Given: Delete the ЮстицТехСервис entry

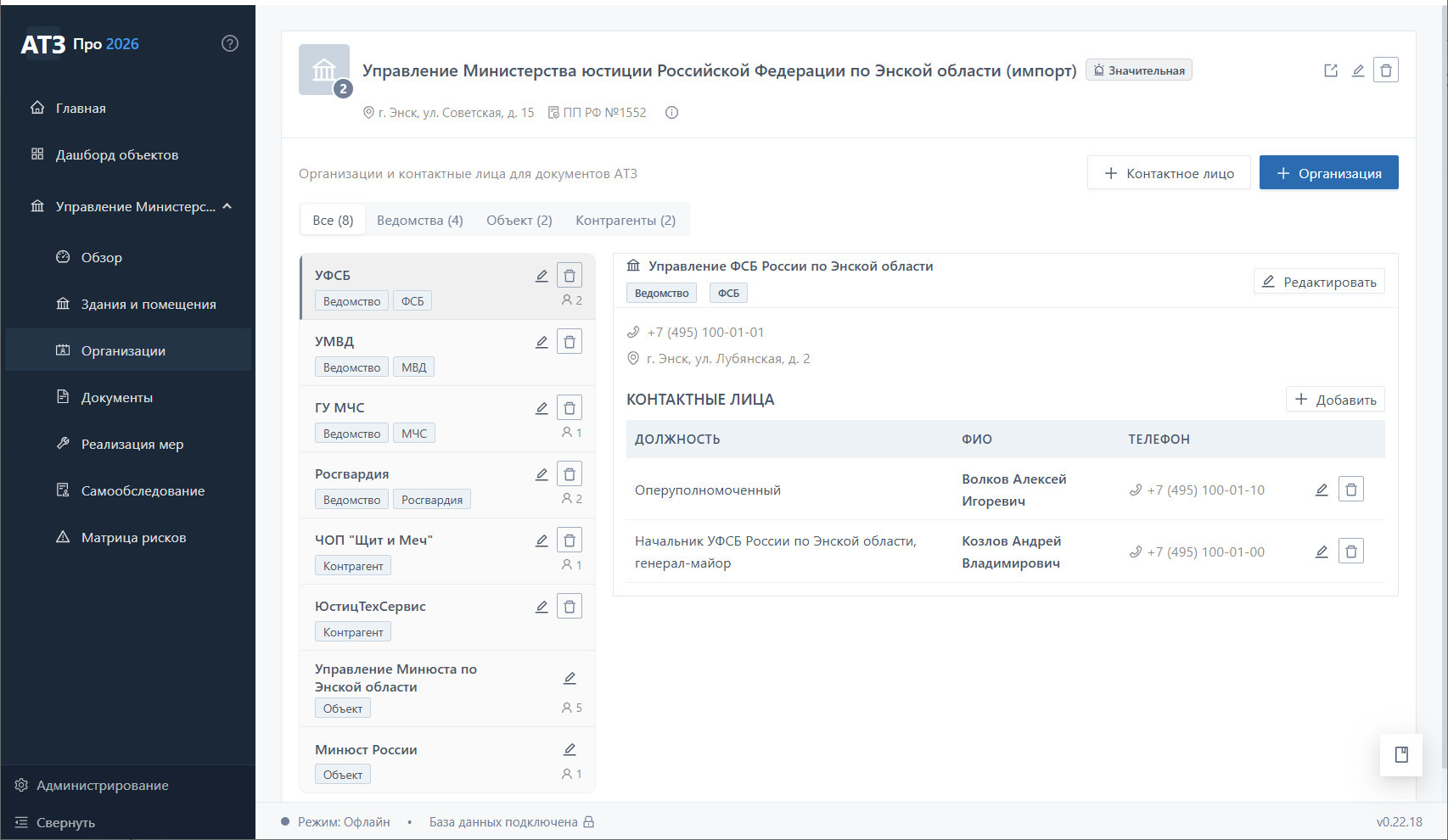Looking at the screenshot, I should [570, 607].
